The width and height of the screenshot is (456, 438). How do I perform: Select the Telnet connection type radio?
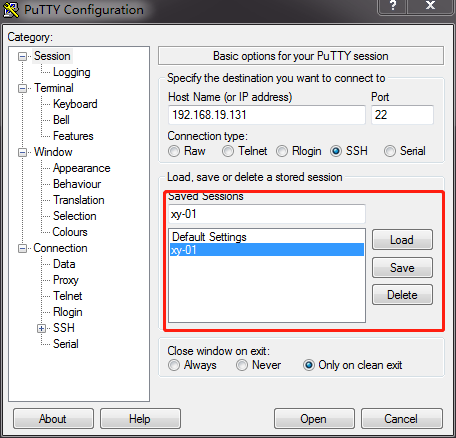coord(228,151)
